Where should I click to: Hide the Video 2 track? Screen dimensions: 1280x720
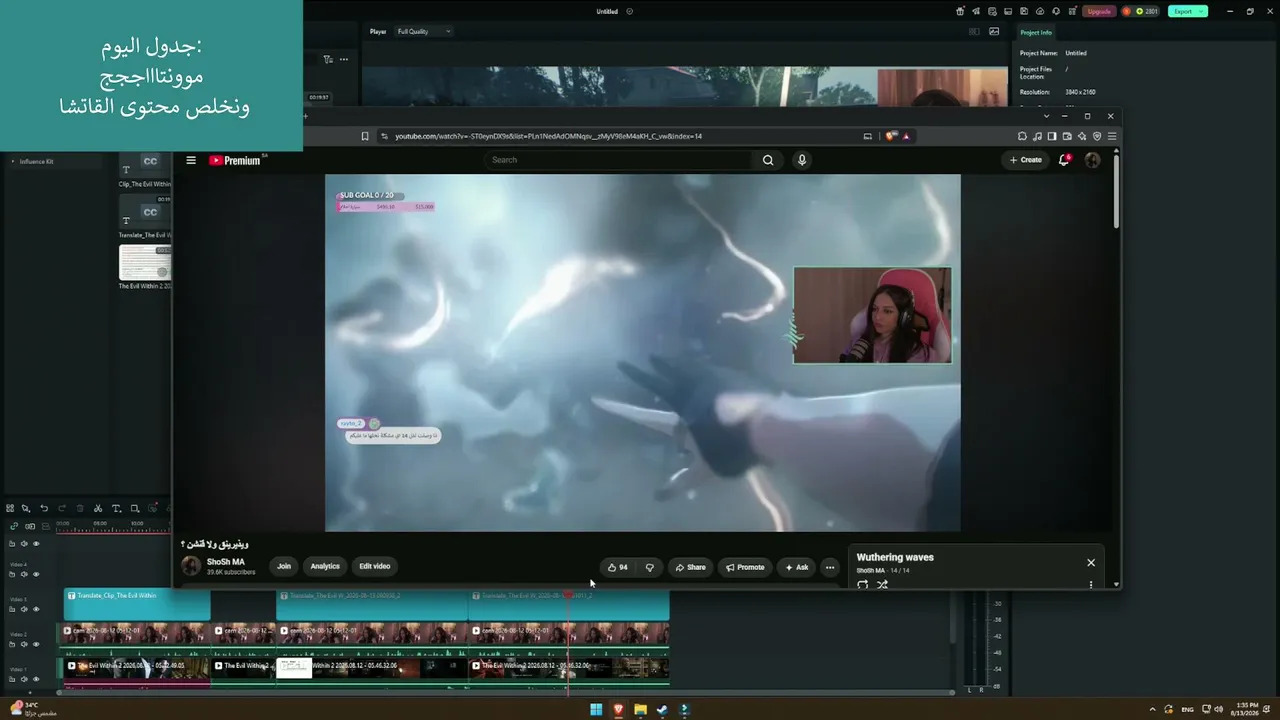36,644
